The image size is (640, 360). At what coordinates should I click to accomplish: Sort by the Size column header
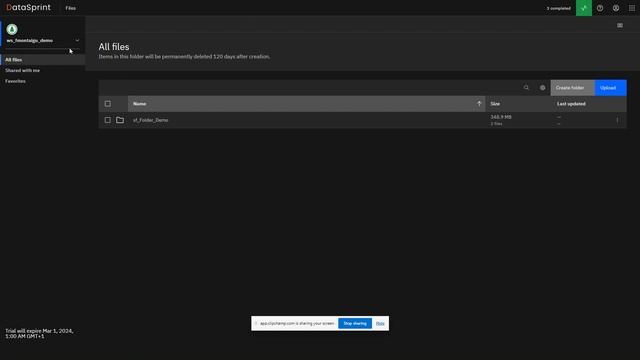[495, 104]
